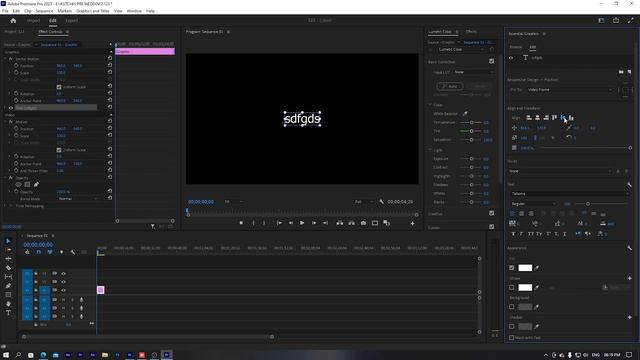Image resolution: width=640 pixels, height=360 pixels.
Task: Open the Input LUT None dropdown
Action: [x=473, y=72]
